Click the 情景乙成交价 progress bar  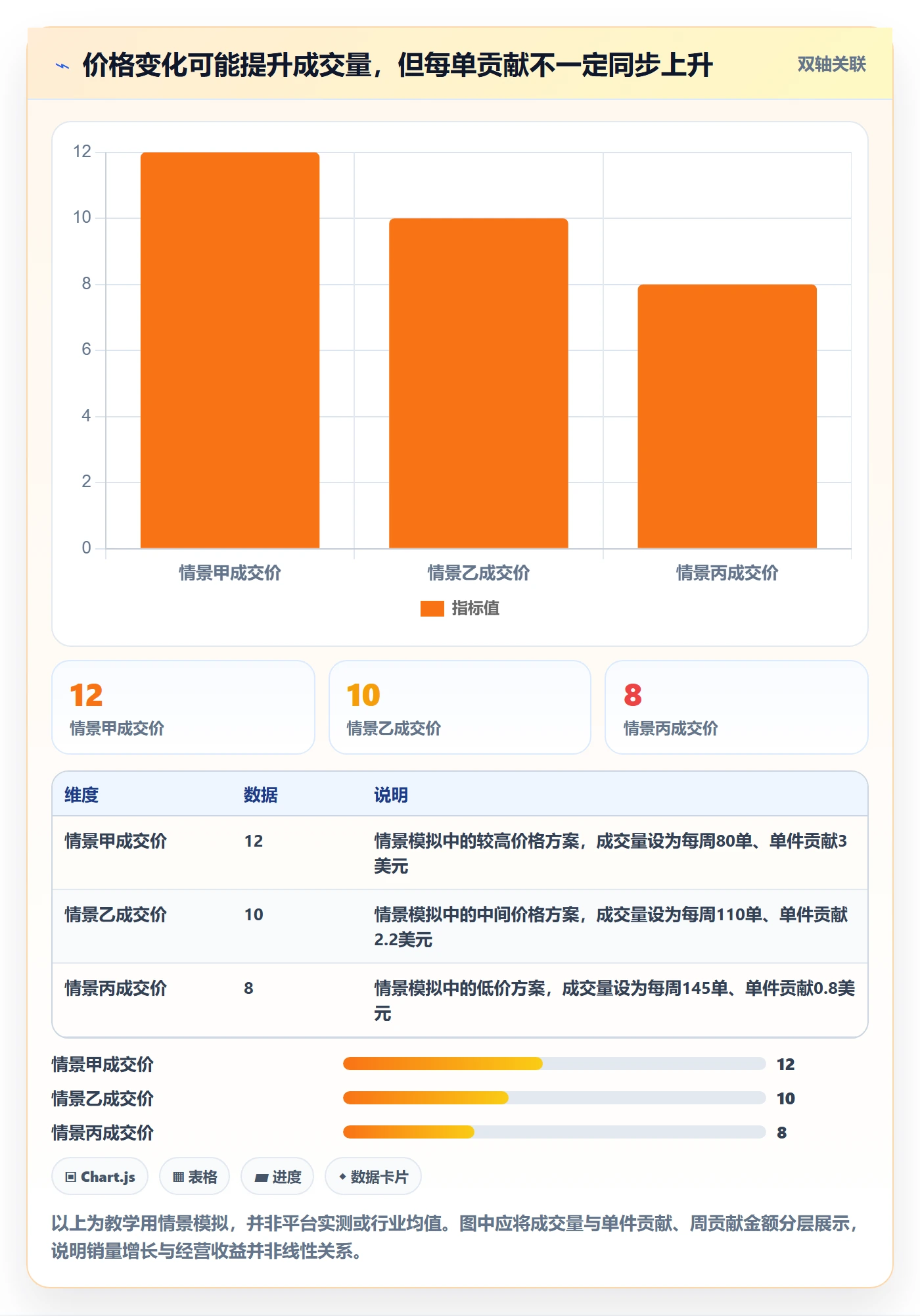pyautogui.click(x=554, y=1098)
